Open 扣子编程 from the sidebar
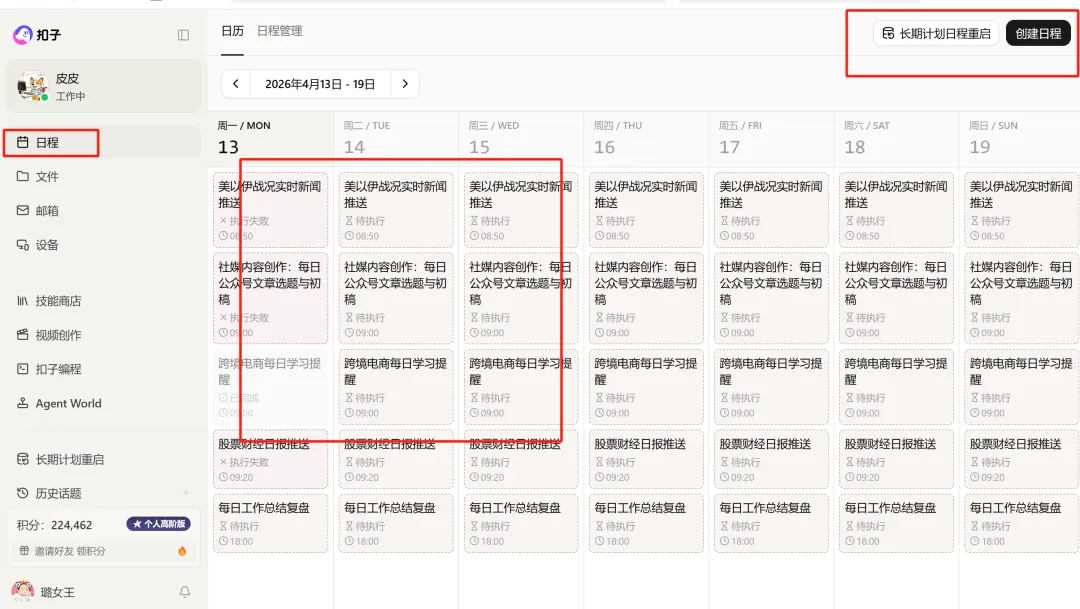This screenshot has height=609, width=1080. (103, 369)
